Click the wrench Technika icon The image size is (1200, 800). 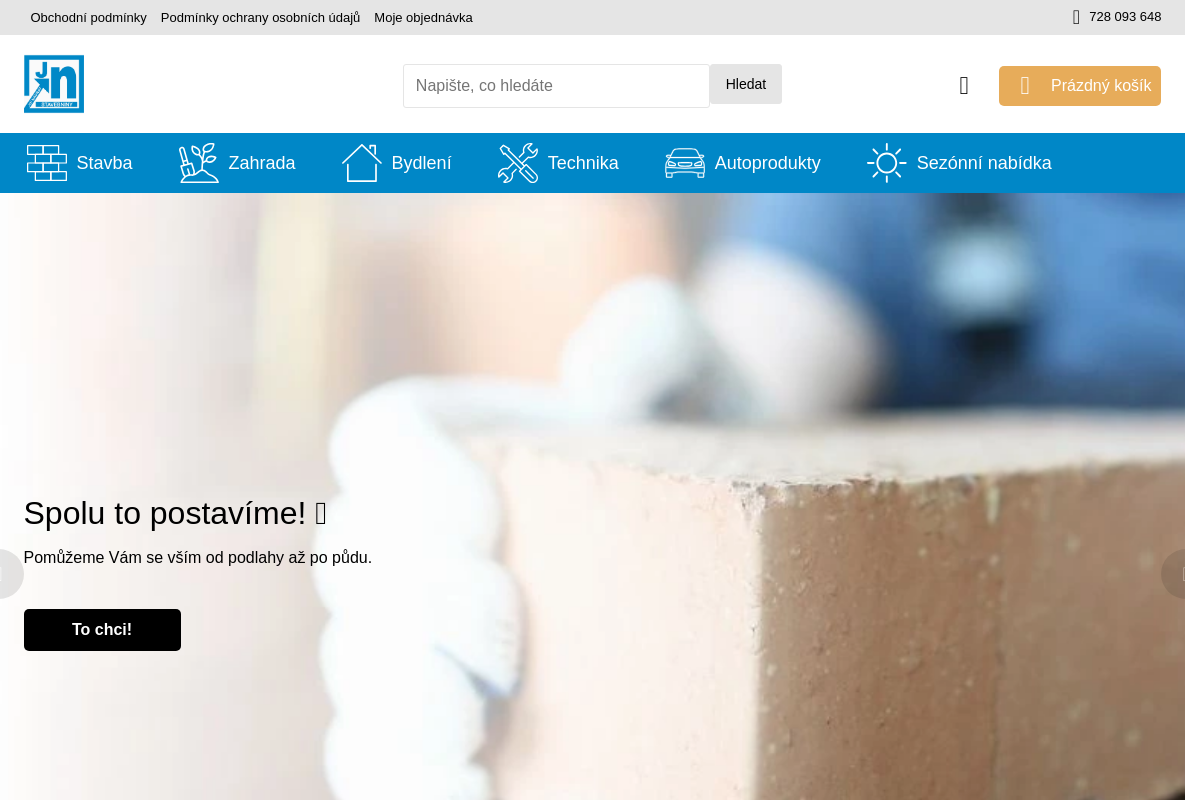pos(518,163)
